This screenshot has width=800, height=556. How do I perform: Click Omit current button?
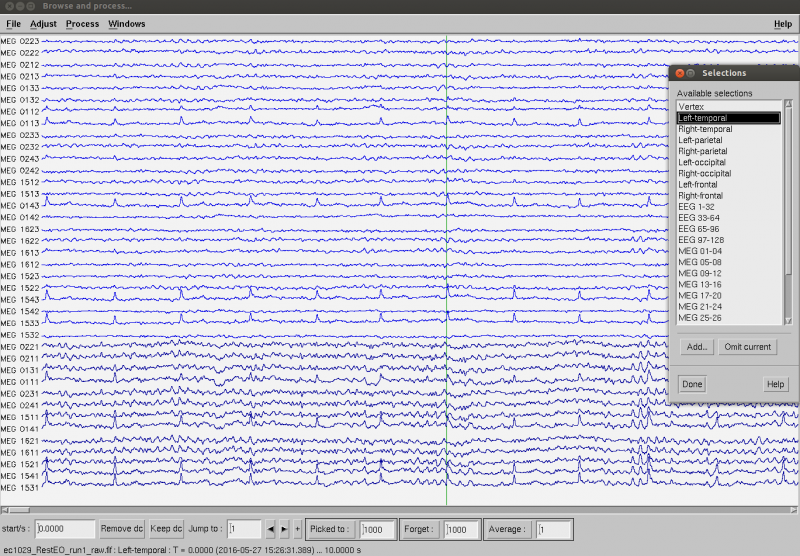coord(747,347)
